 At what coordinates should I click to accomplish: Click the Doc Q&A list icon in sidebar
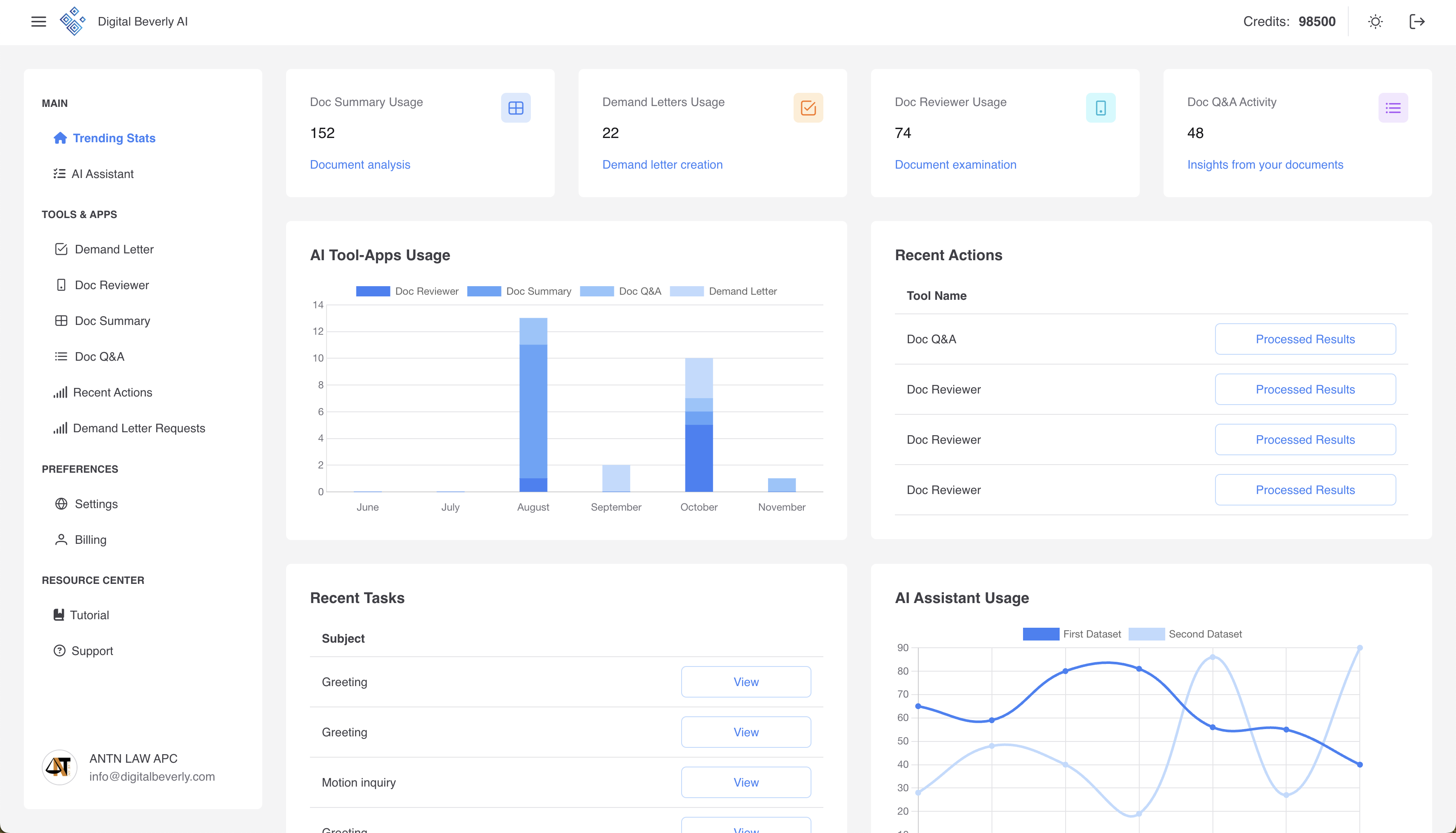61,356
